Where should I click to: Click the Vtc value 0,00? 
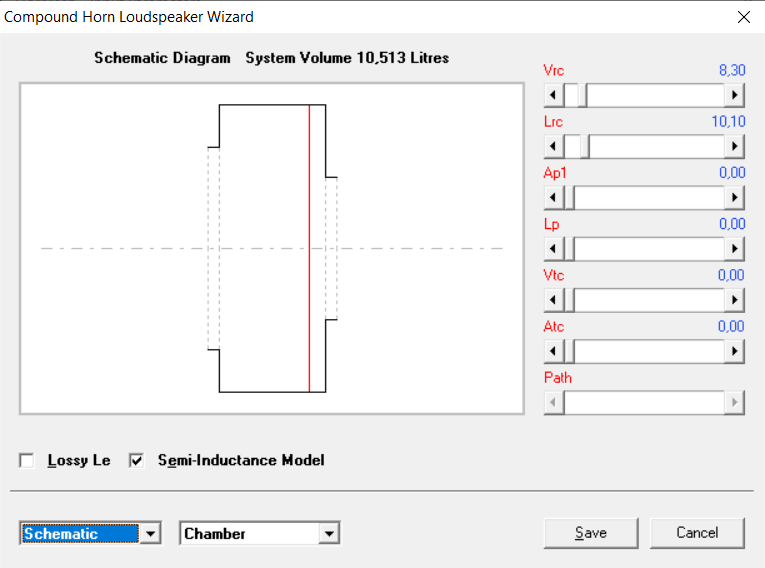point(731,275)
